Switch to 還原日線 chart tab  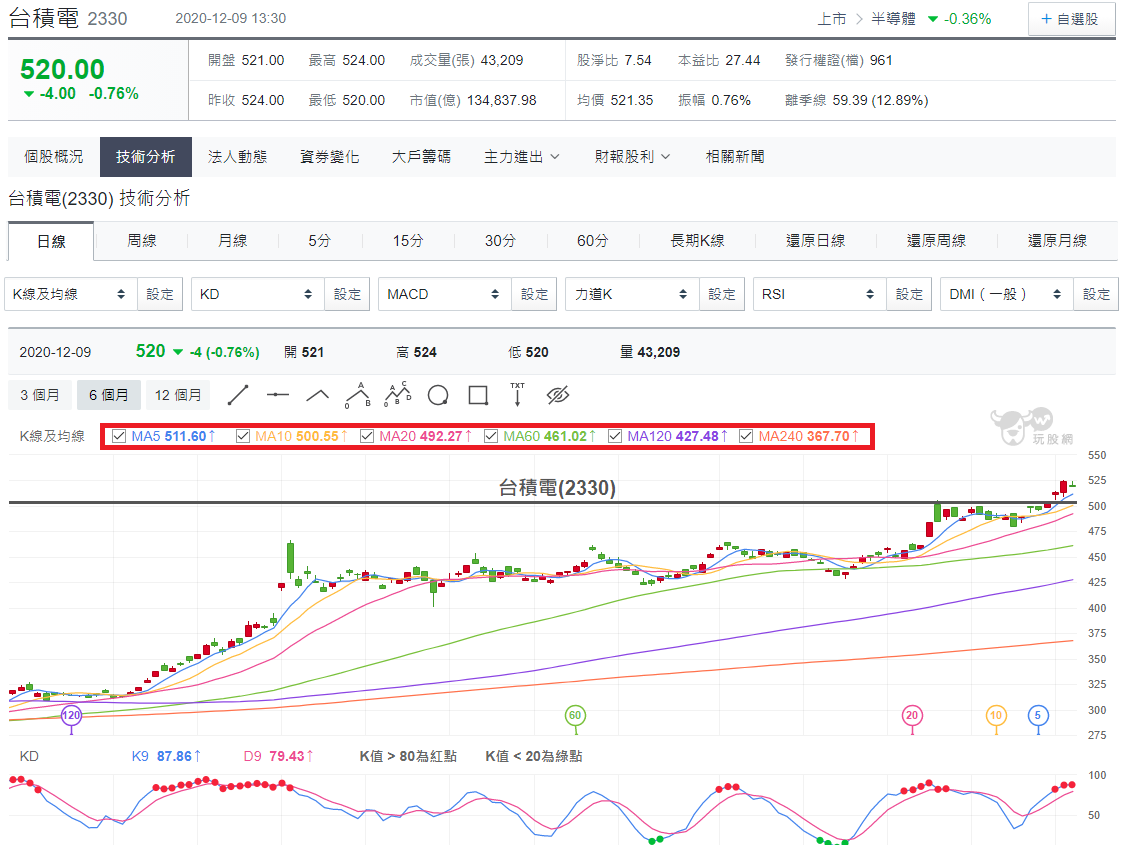[x=816, y=241]
